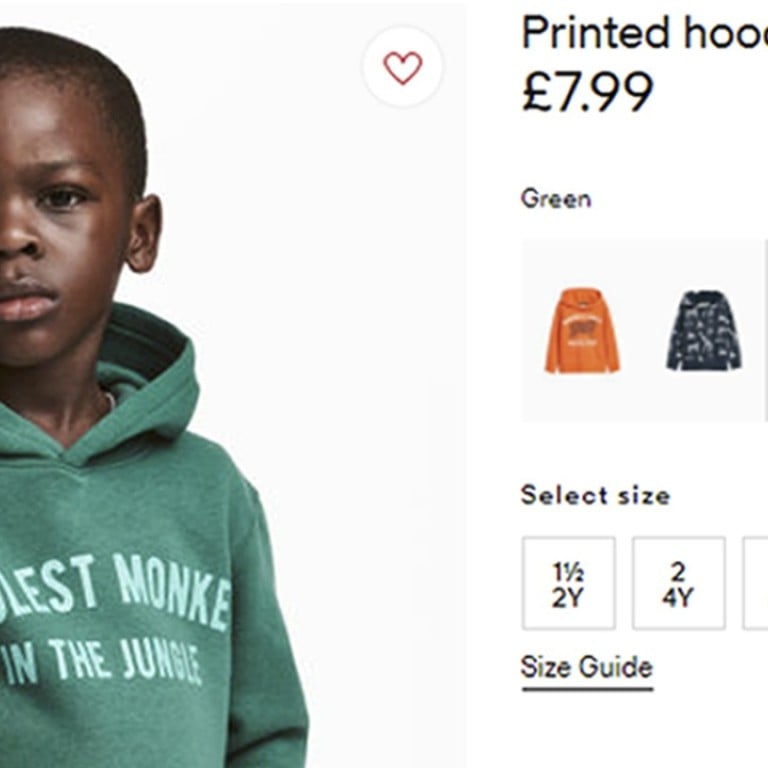Click the underline beneath Size Guide
768x768 pixels.
[587, 688]
